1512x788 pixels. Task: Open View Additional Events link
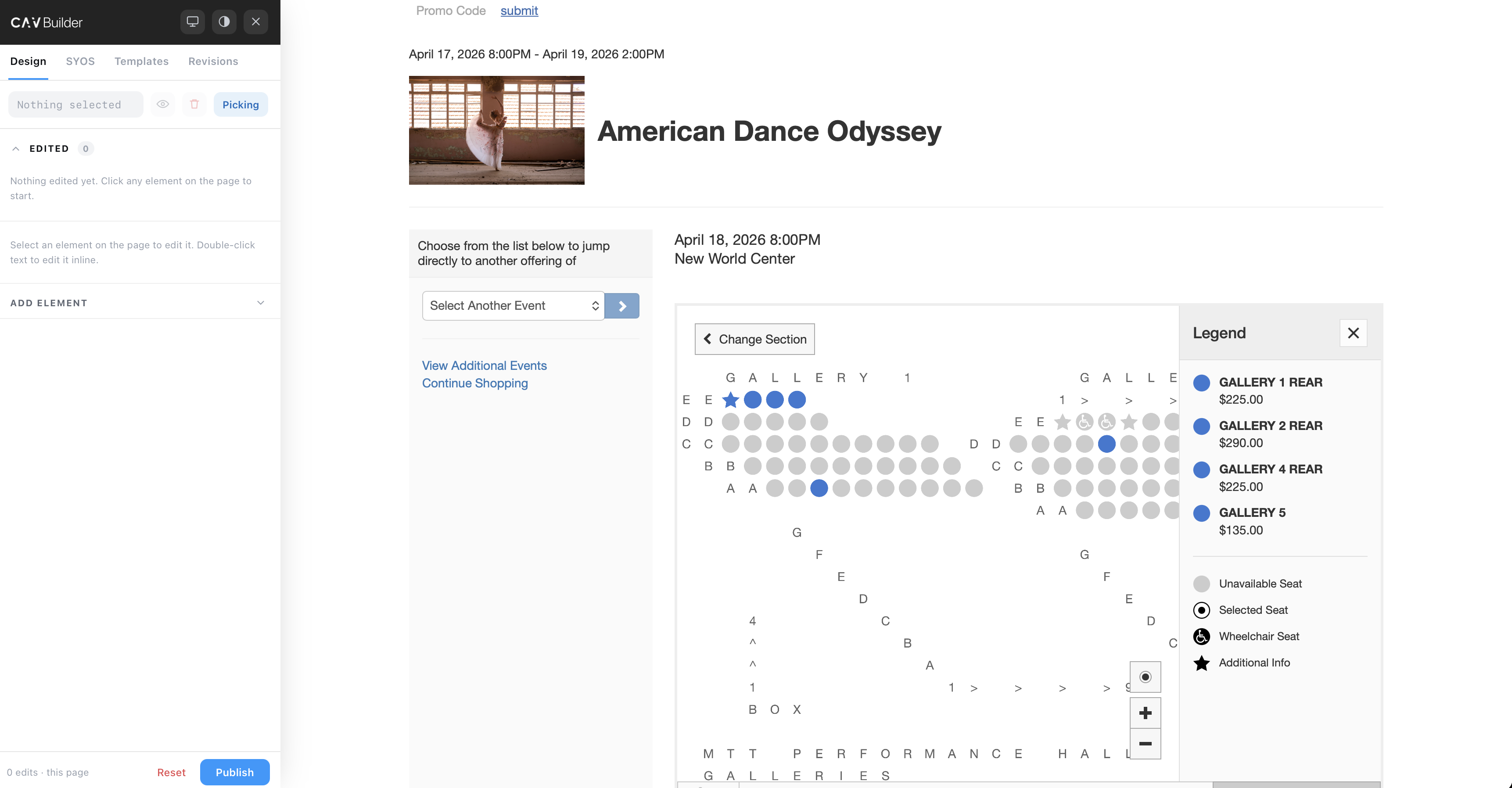click(484, 365)
